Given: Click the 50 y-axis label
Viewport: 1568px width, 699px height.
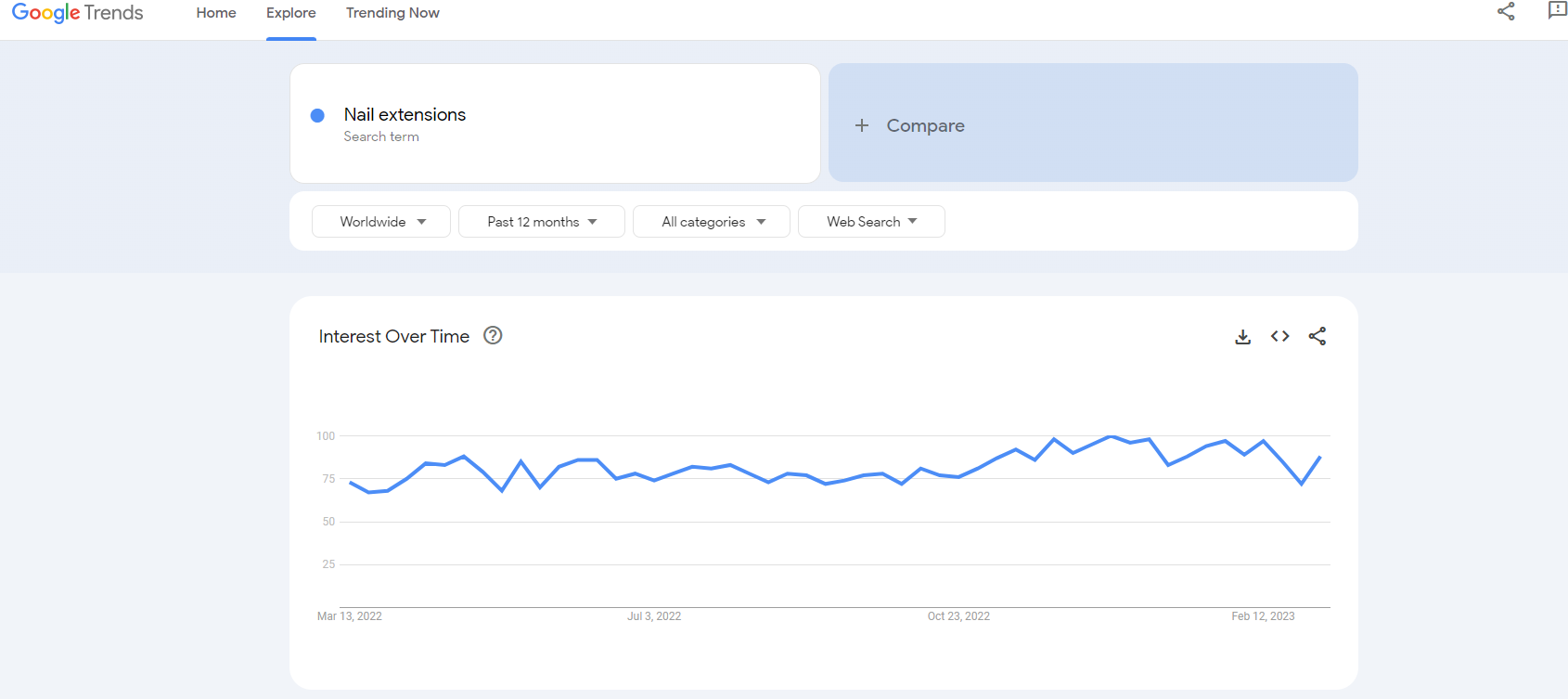Looking at the screenshot, I should (328, 522).
